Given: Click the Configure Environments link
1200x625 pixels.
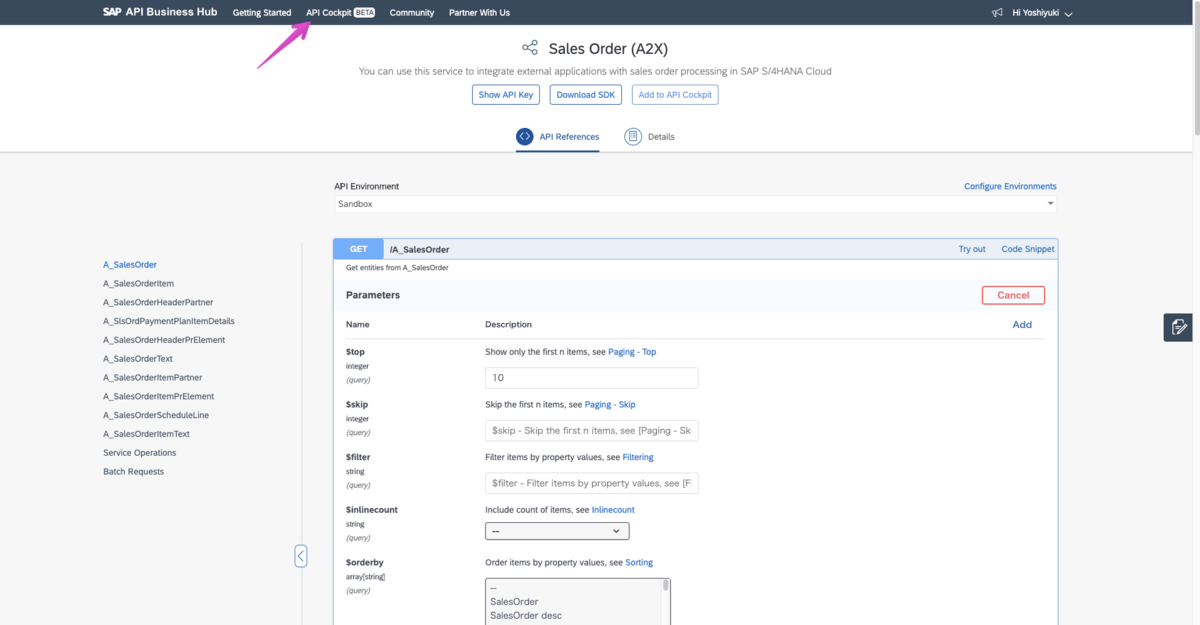Looking at the screenshot, I should [1010, 187].
